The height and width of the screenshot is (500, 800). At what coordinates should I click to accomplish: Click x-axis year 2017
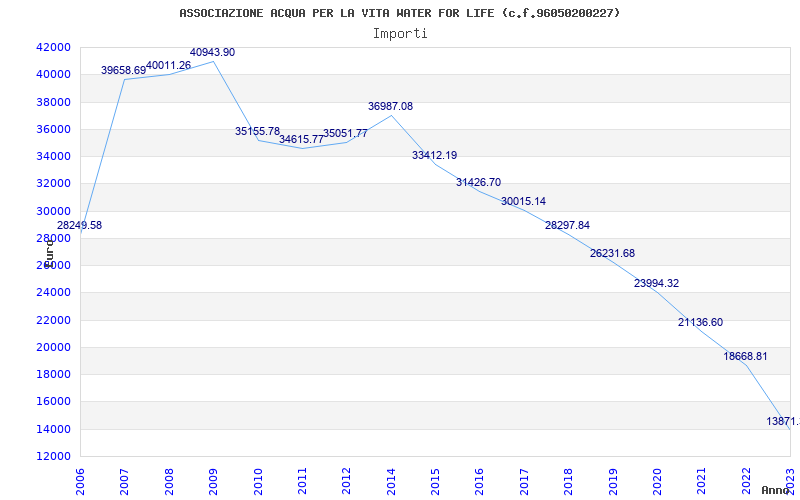point(524,482)
